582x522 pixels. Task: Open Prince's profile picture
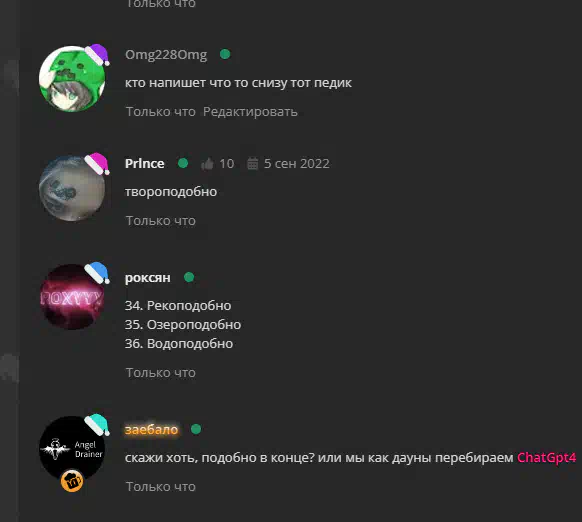coord(72,188)
